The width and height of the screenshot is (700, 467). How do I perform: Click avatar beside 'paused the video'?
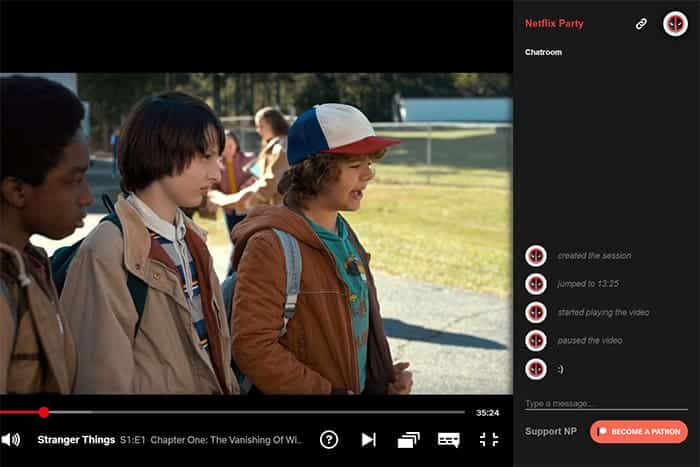536,341
